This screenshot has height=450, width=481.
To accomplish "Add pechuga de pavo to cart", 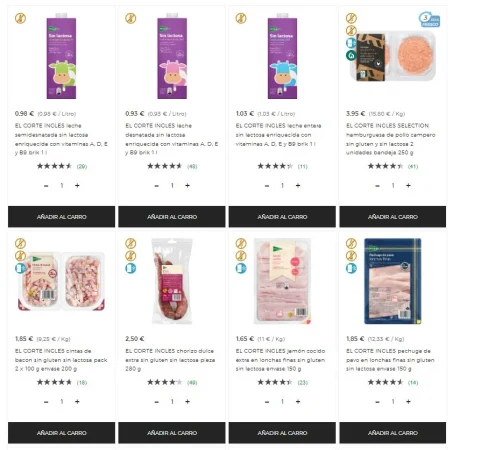I will click(393, 433).
